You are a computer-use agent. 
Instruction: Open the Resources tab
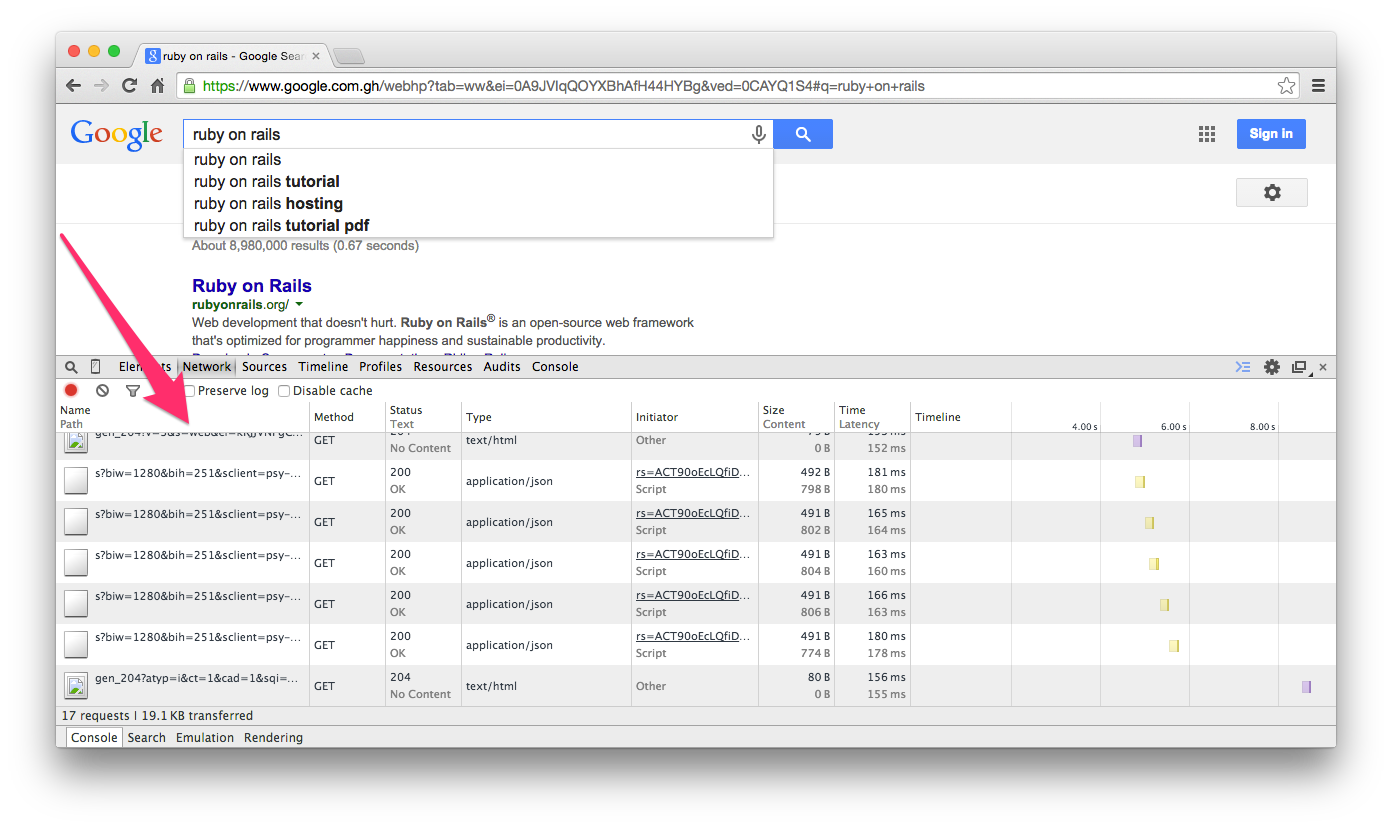click(x=443, y=367)
